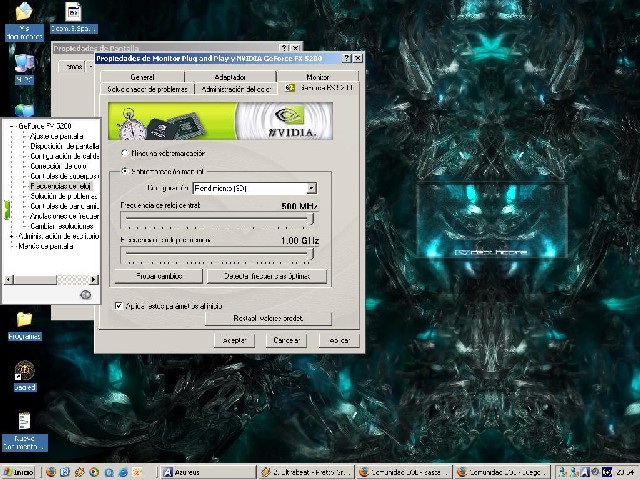Click the Probar cambios button

(x=158, y=276)
